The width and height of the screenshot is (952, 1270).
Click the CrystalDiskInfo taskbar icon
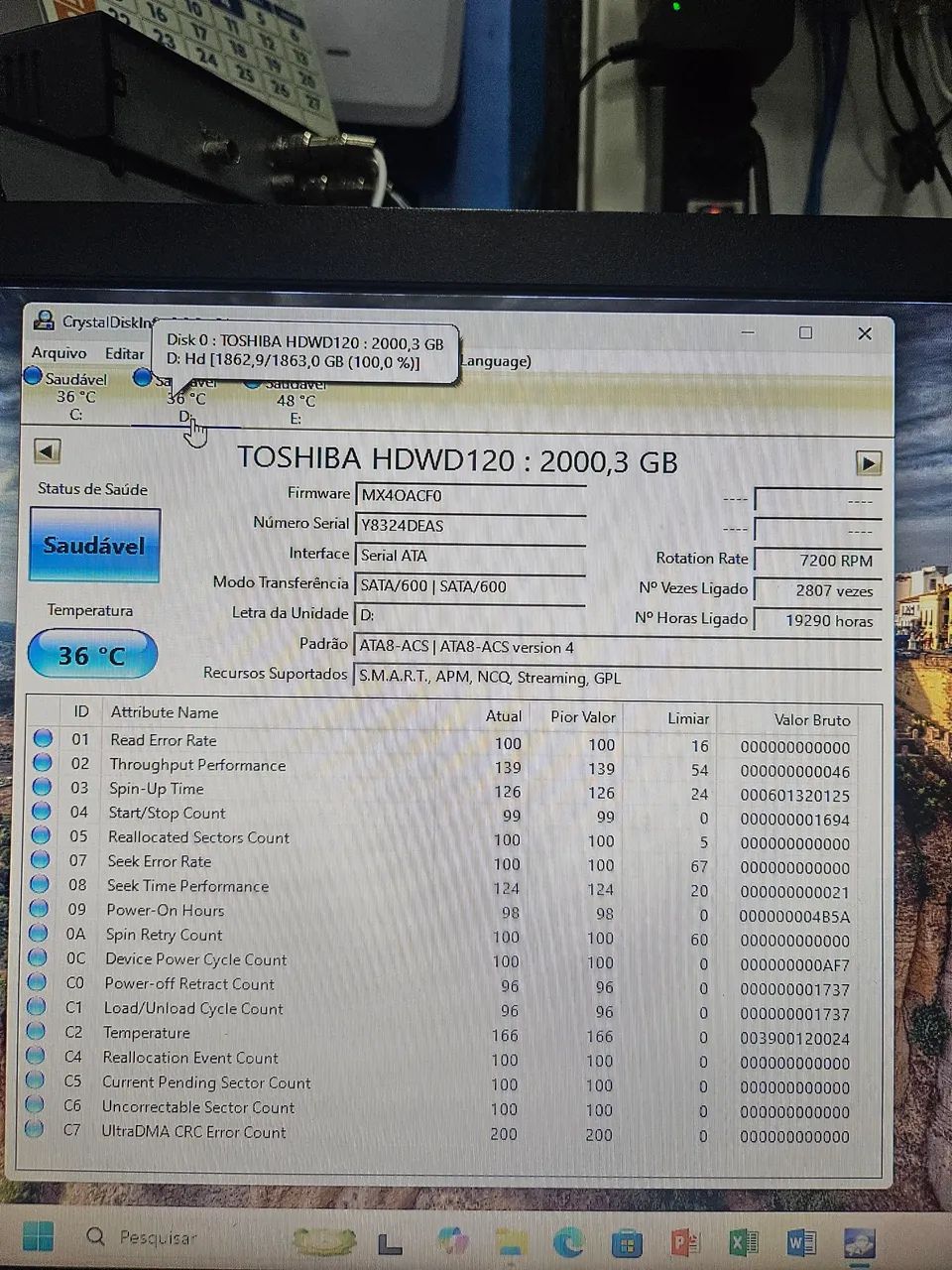[859, 1242]
